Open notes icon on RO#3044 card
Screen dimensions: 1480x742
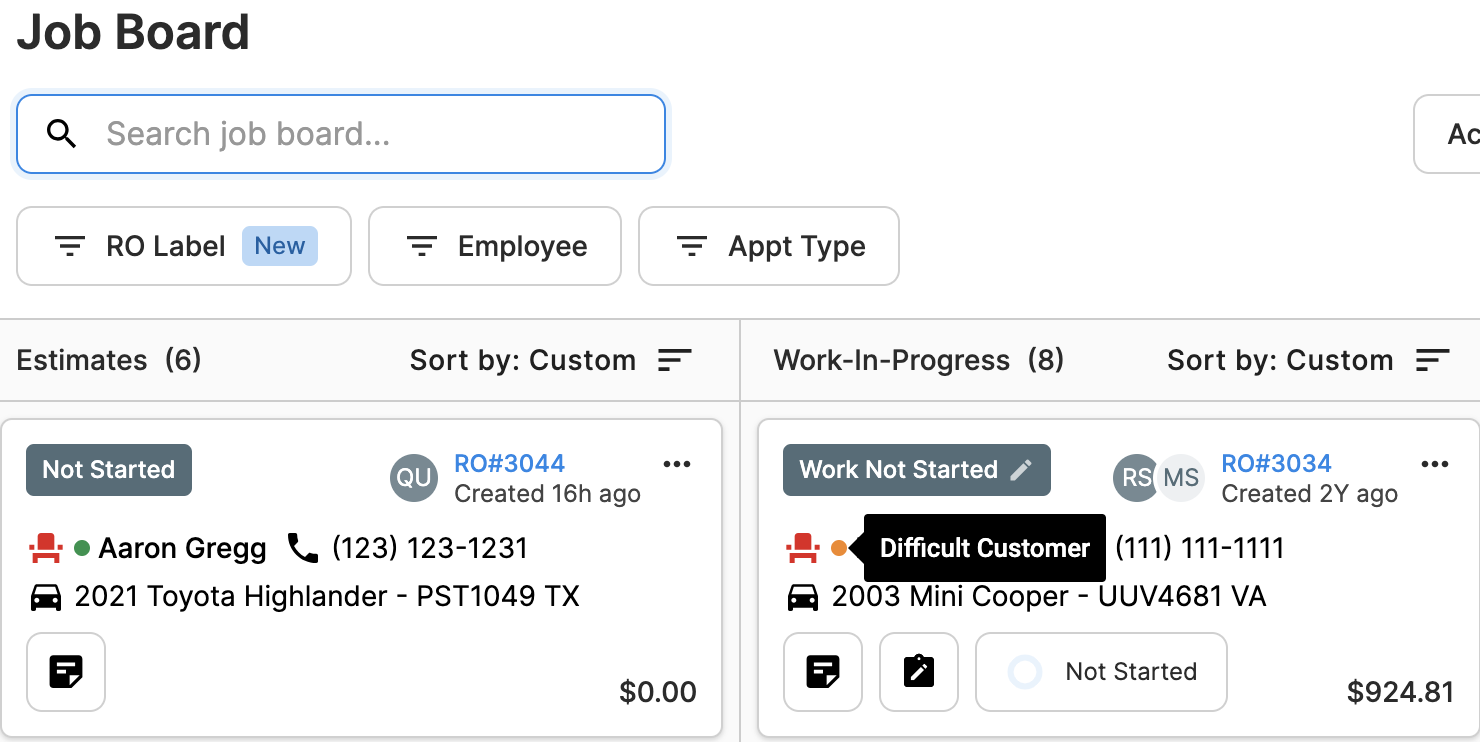[x=66, y=672]
